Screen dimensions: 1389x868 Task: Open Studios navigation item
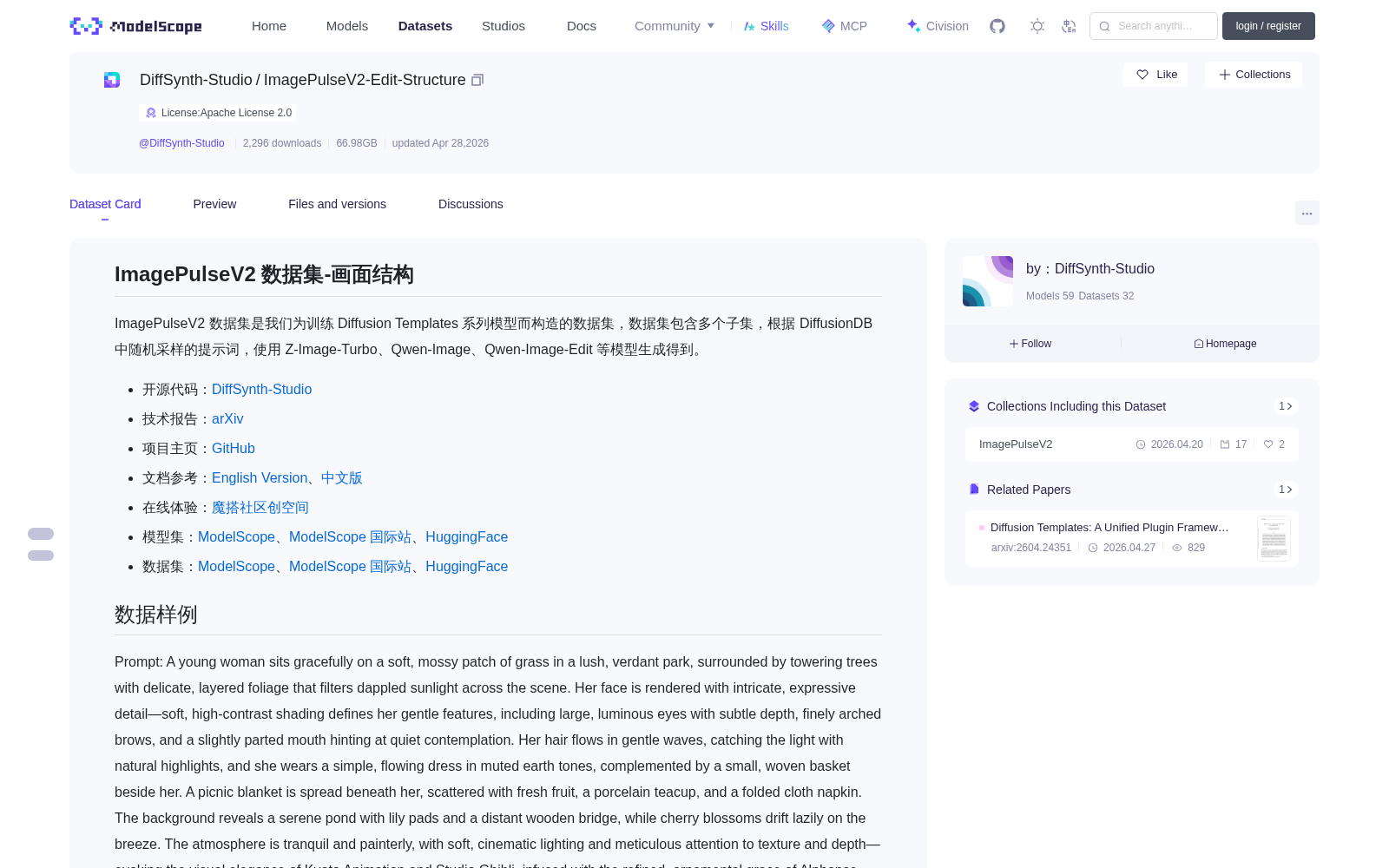tap(504, 26)
